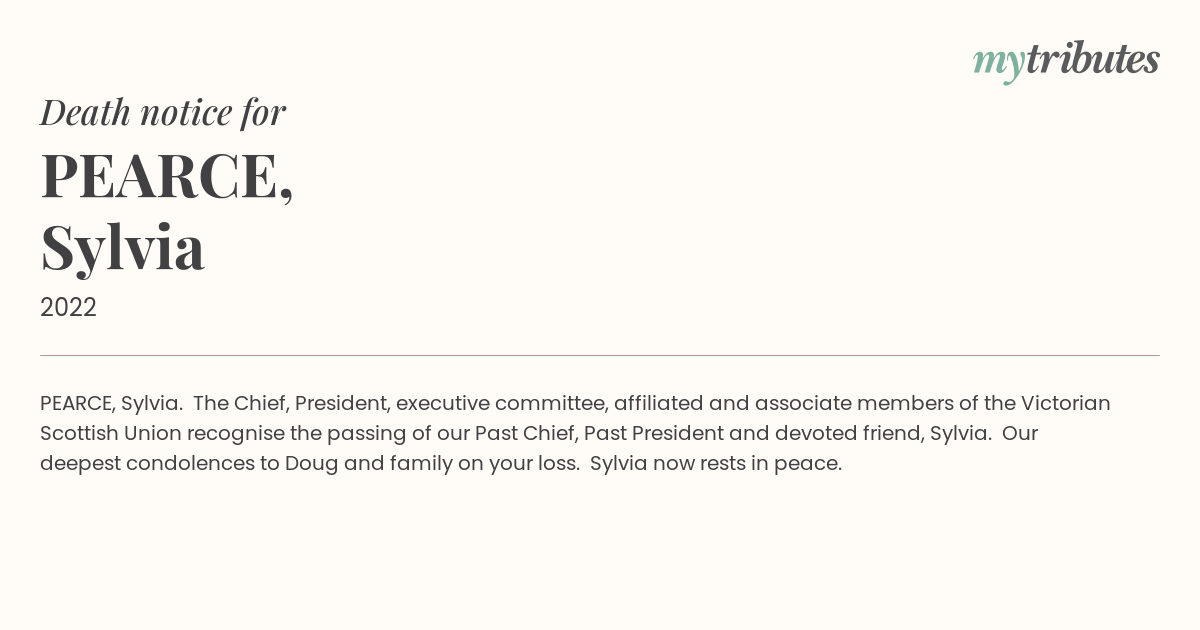Click the 'tributes' part of logo
The image size is (1200, 630).
click(x=1092, y=59)
